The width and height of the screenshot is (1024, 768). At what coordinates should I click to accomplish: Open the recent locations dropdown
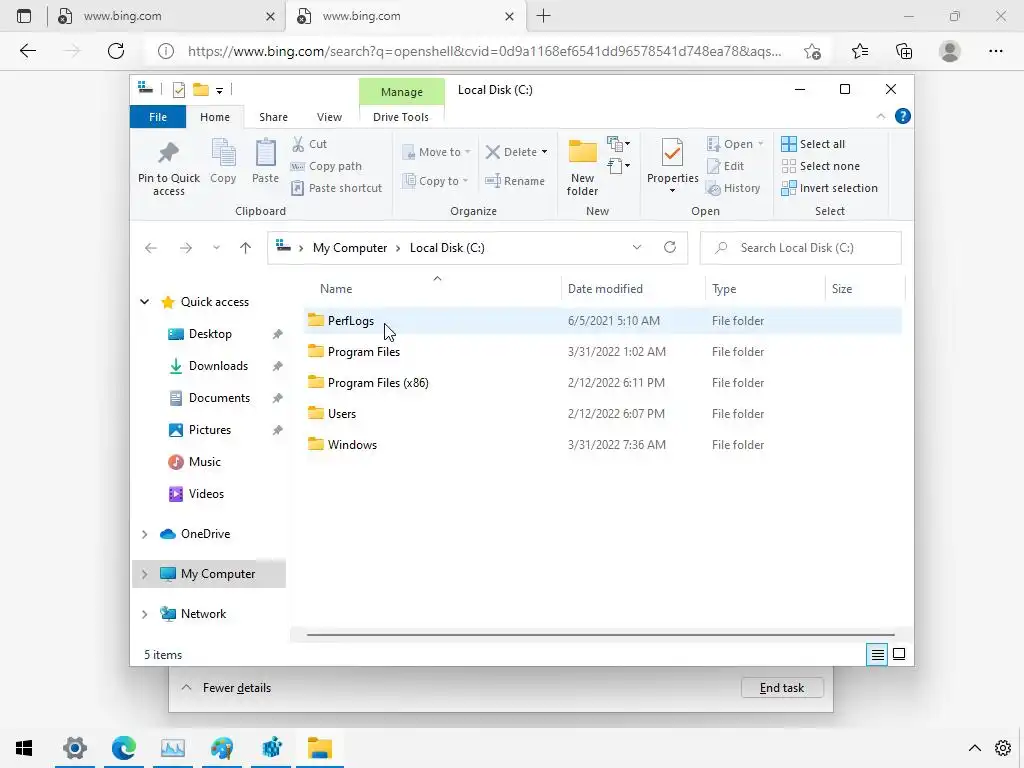tap(216, 248)
